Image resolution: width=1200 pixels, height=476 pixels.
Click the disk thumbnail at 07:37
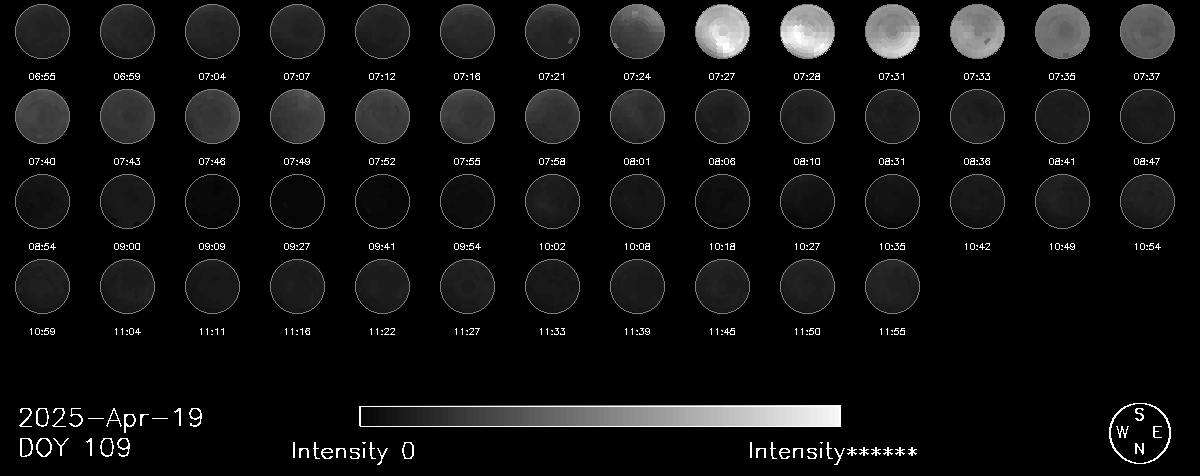pos(1148,31)
